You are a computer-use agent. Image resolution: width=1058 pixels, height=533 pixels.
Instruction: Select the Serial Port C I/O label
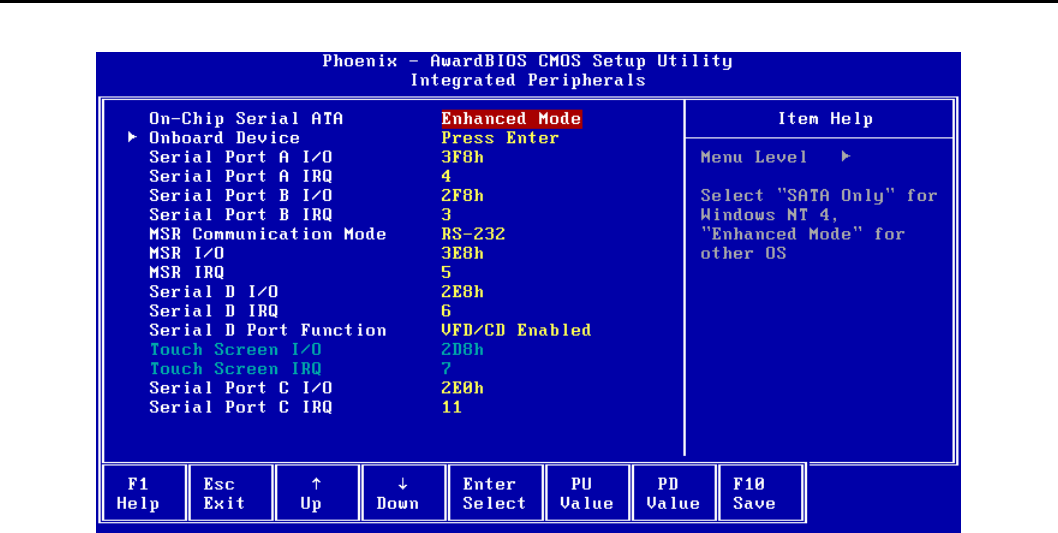[240, 388]
